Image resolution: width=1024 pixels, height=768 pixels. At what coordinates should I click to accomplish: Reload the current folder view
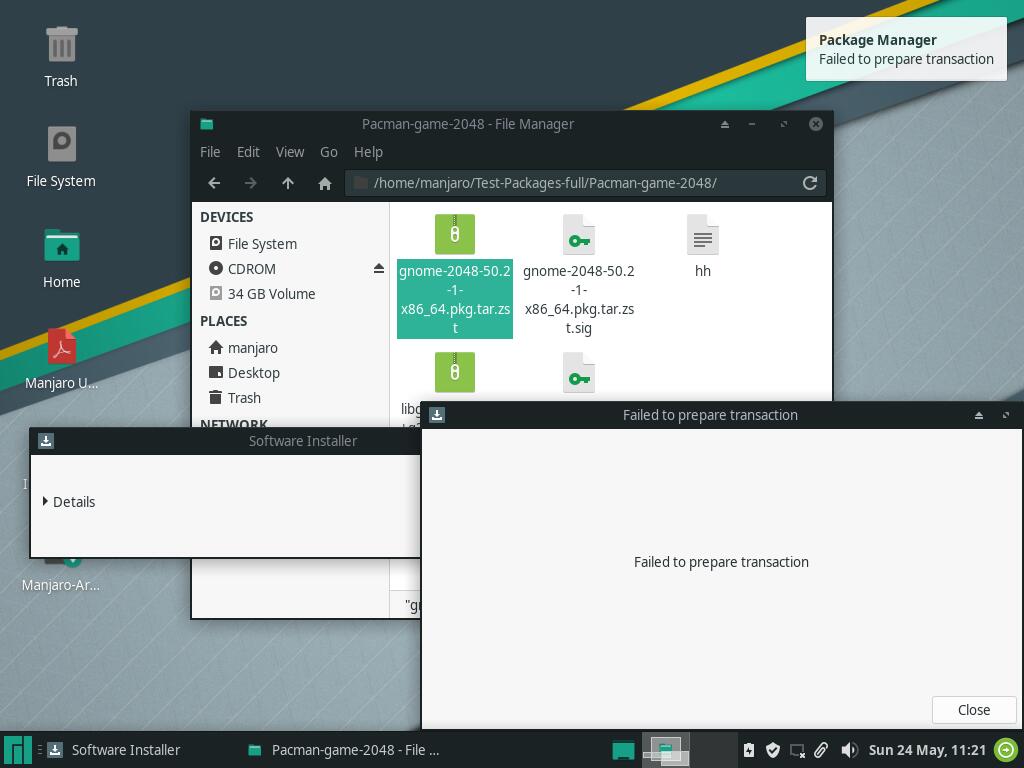point(810,184)
